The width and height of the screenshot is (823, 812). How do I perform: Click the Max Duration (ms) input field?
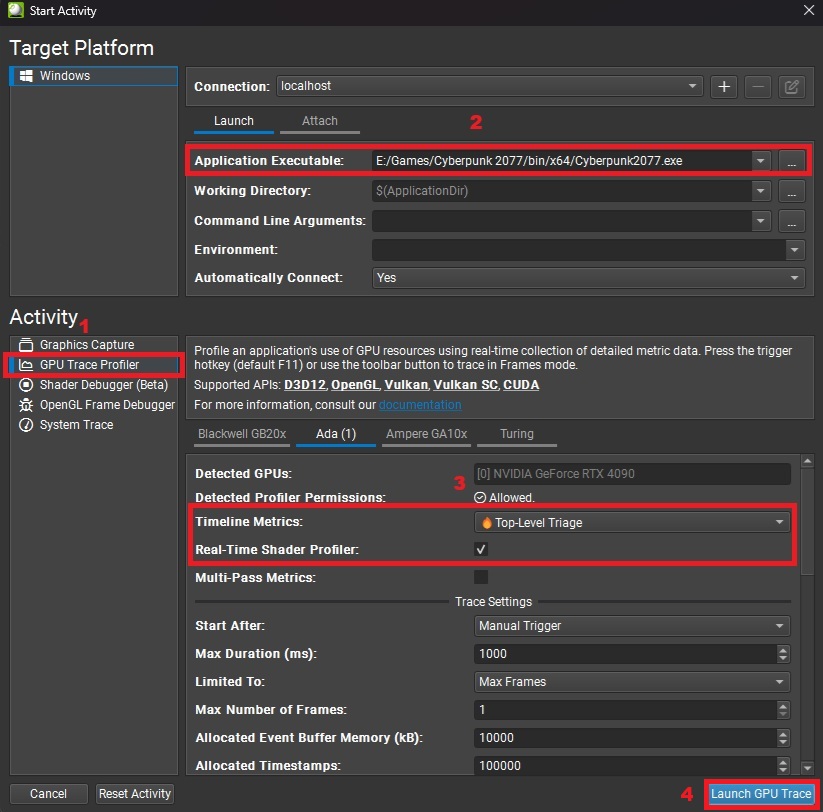tap(625, 654)
